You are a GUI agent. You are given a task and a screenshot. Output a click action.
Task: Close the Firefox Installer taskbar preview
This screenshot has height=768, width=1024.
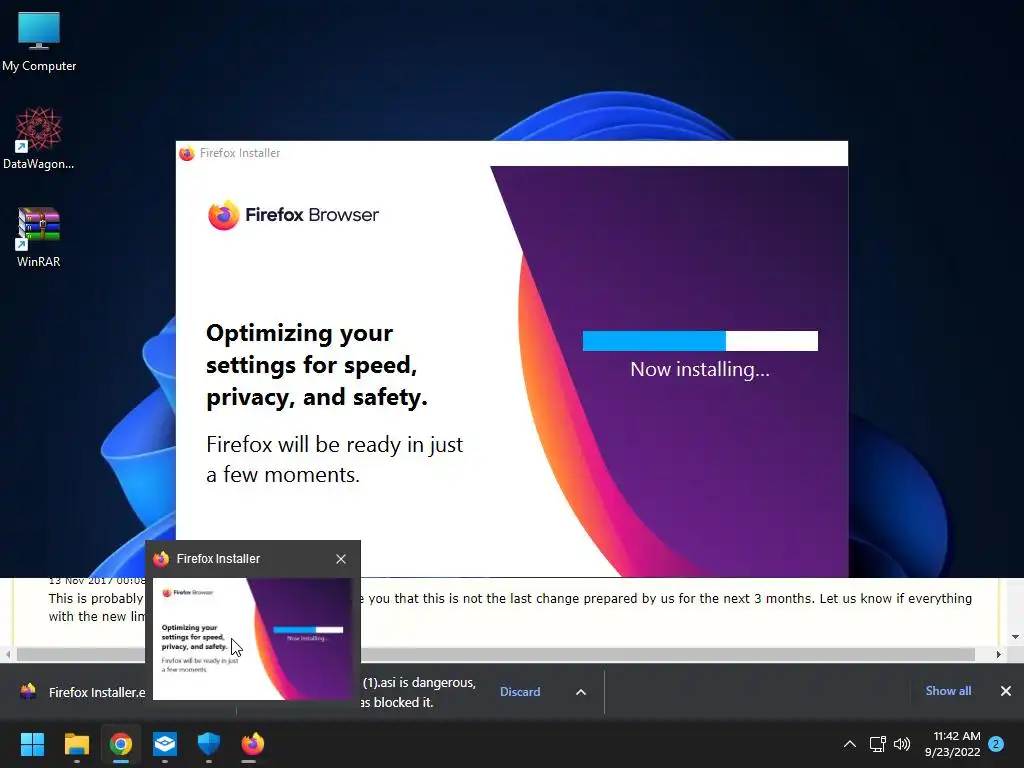[341, 559]
